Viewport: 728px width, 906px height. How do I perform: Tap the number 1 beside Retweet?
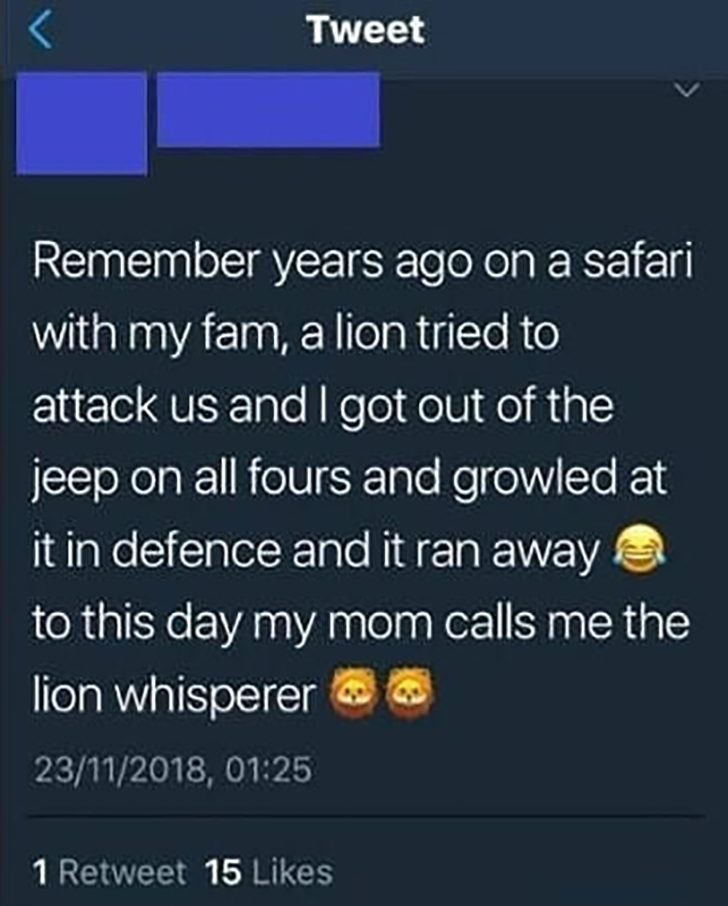(x=40, y=872)
